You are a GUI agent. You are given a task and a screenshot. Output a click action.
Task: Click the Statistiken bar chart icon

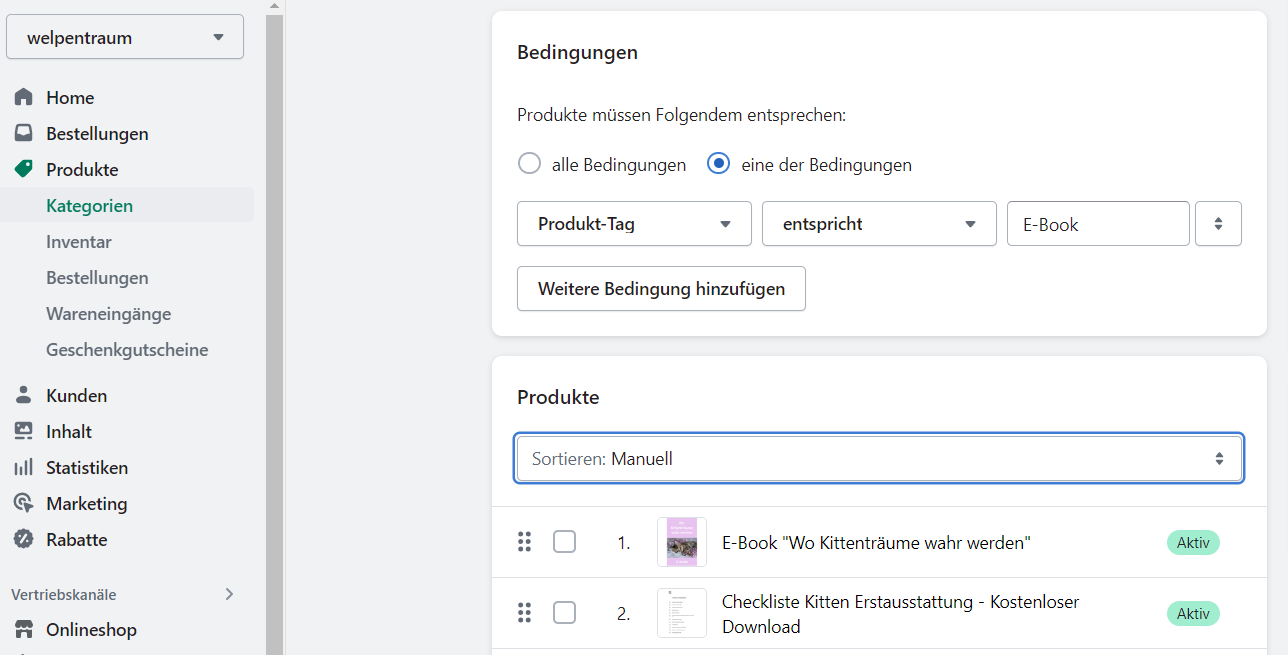tap(23, 468)
